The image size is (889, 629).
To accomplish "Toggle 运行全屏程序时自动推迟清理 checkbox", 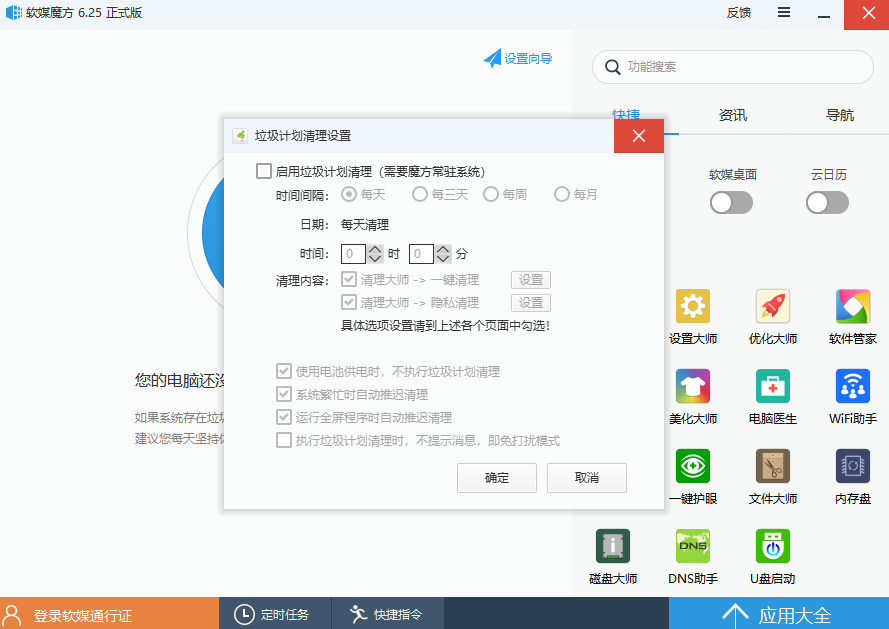I will tap(283, 417).
